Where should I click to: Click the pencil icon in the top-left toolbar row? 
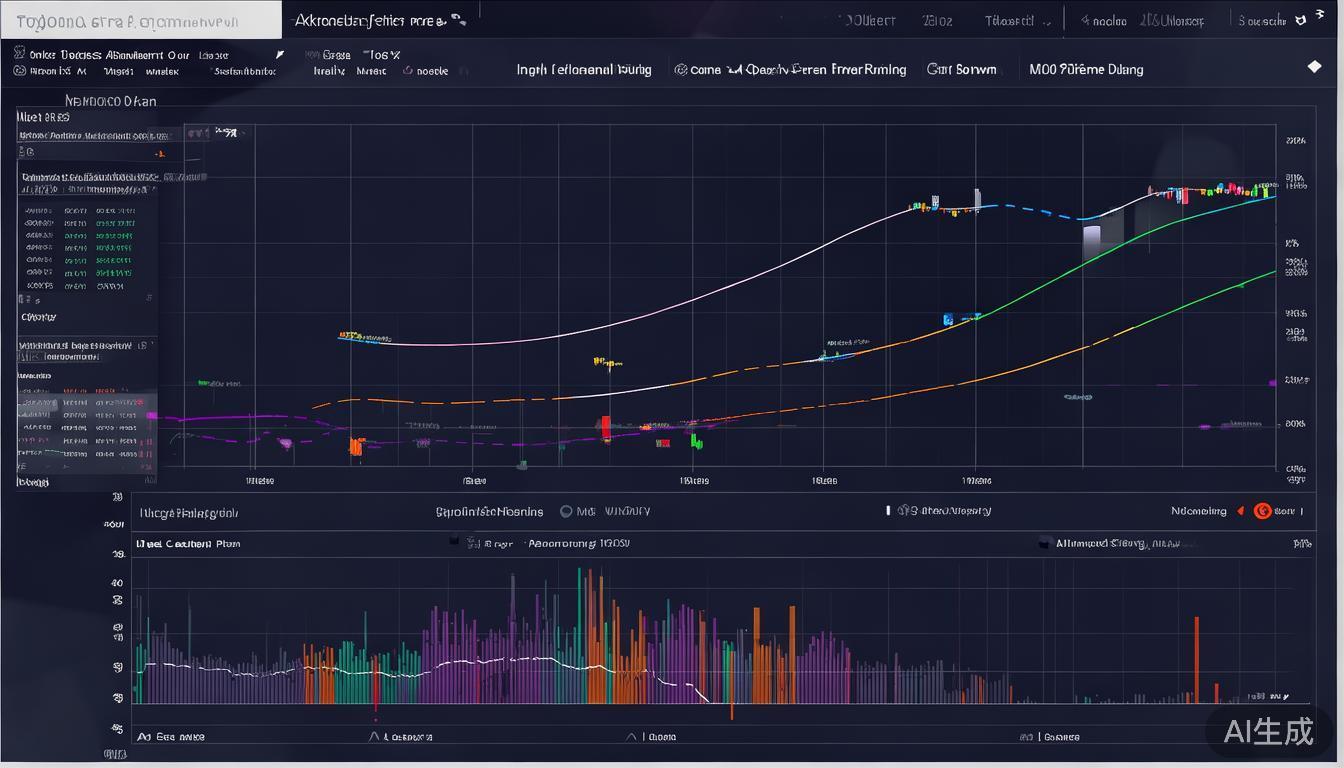click(x=280, y=55)
